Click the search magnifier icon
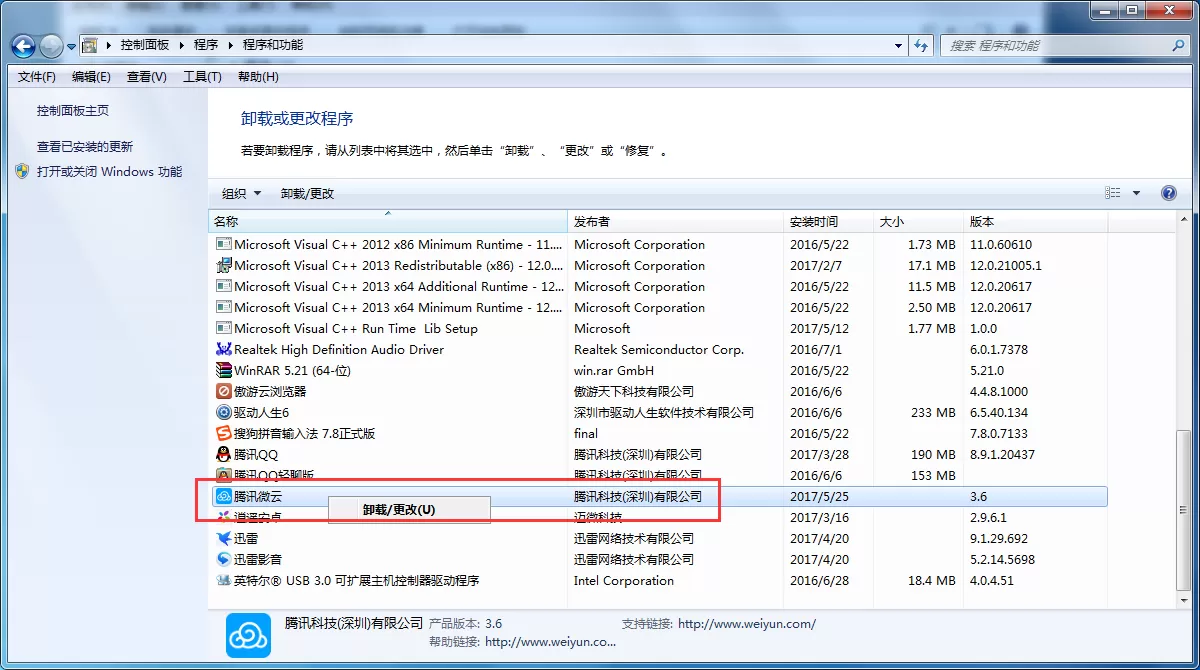The image size is (1200, 670). 1178,45
